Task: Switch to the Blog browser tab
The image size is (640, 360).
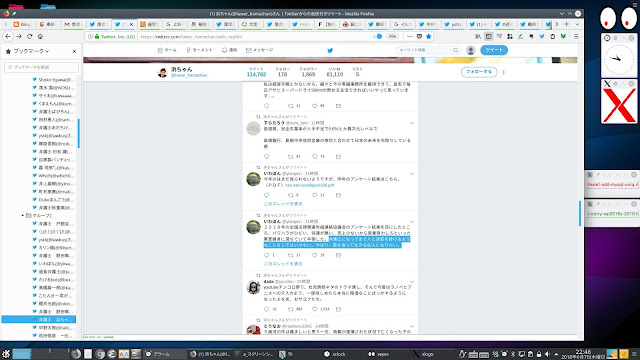Action: point(22,24)
